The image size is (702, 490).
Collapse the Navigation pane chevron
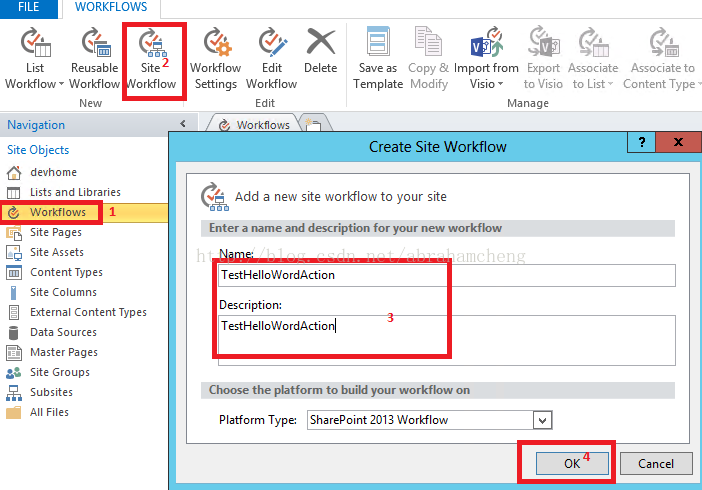pos(183,124)
